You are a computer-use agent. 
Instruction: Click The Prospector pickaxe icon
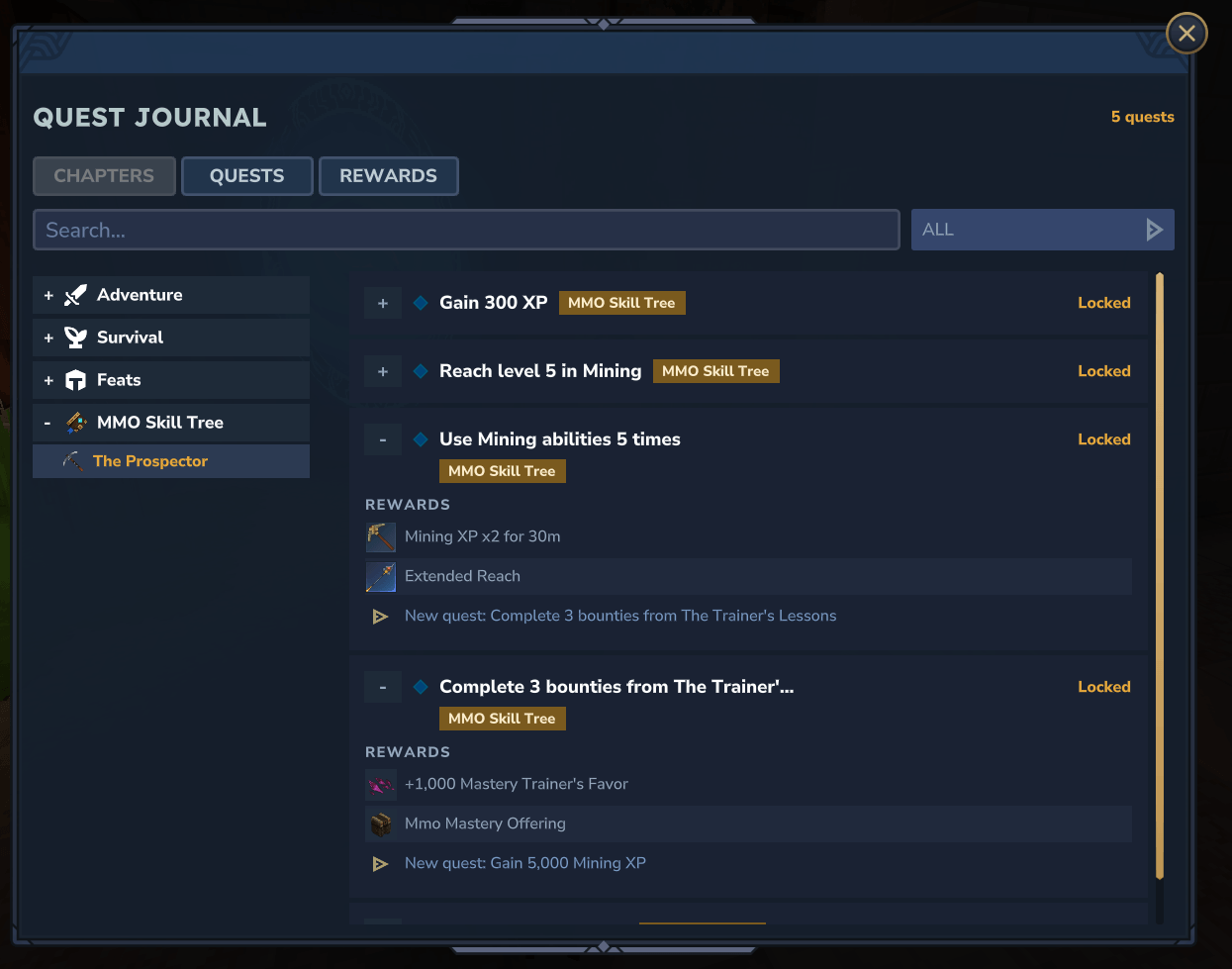[x=72, y=461]
